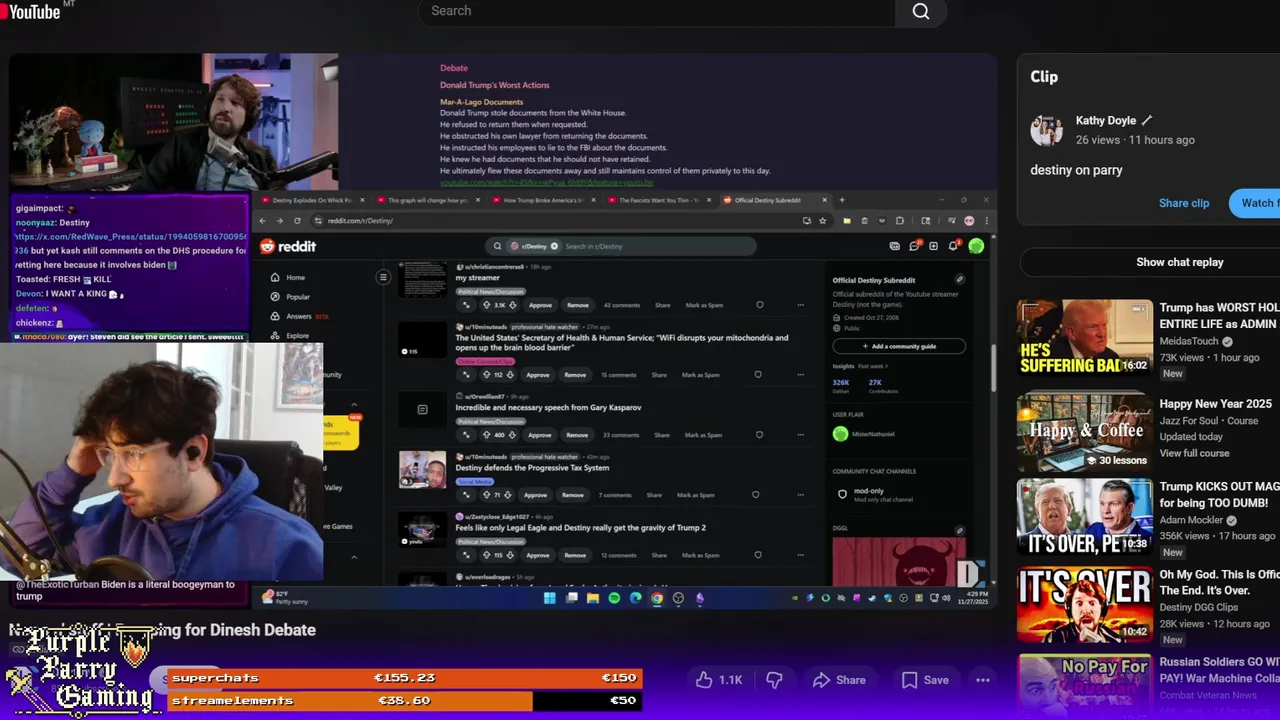Open Kathy Doyle's channel avatar
This screenshot has height=720, width=1280.
[1046, 130]
